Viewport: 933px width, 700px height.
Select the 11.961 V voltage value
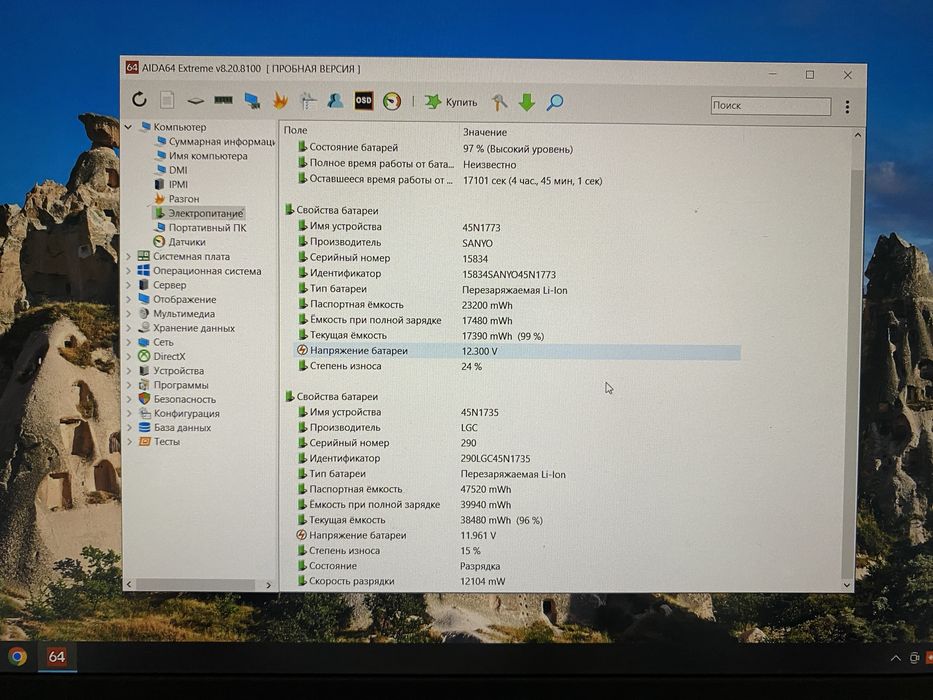(x=478, y=536)
